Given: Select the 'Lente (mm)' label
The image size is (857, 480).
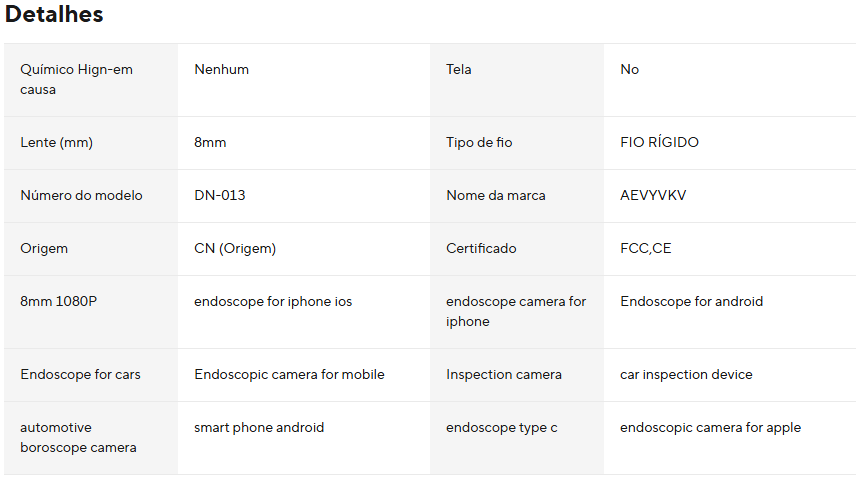Looking at the screenshot, I should (x=56, y=142).
